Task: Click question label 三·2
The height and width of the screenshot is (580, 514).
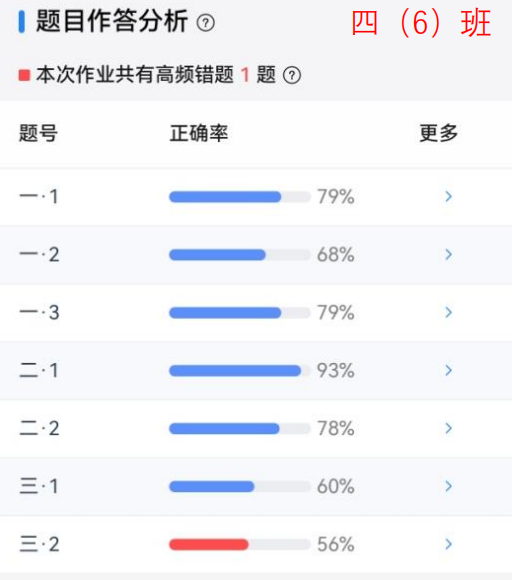Action: click(x=39, y=544)
